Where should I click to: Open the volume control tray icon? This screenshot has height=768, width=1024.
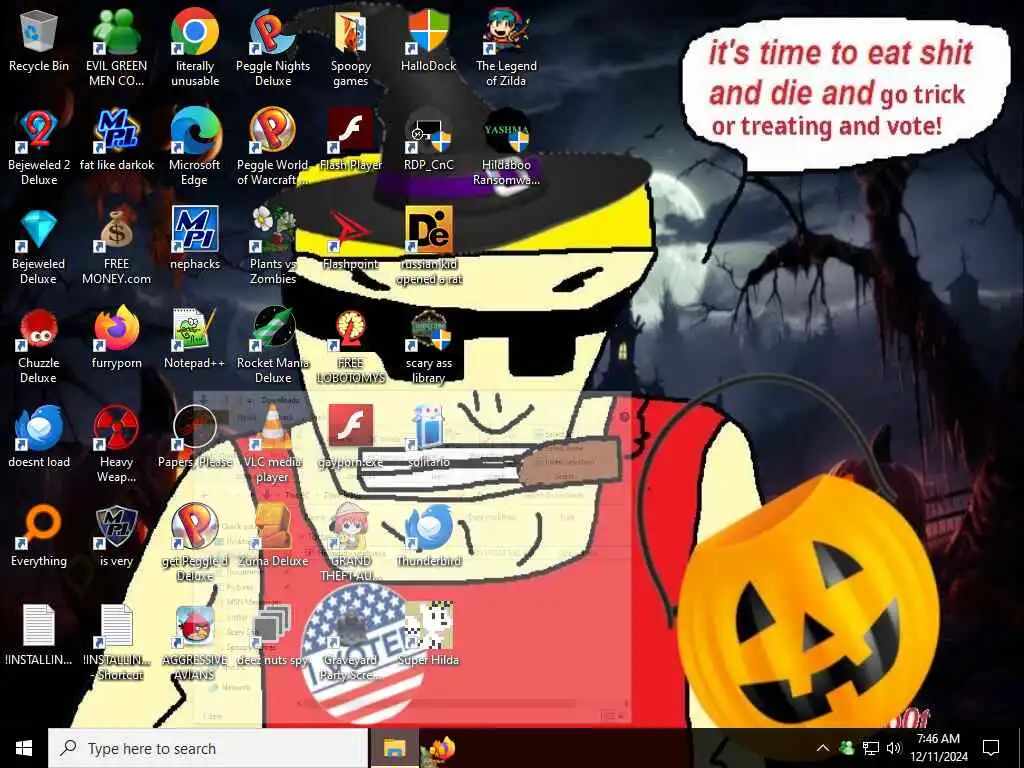[x=894, y=748]
